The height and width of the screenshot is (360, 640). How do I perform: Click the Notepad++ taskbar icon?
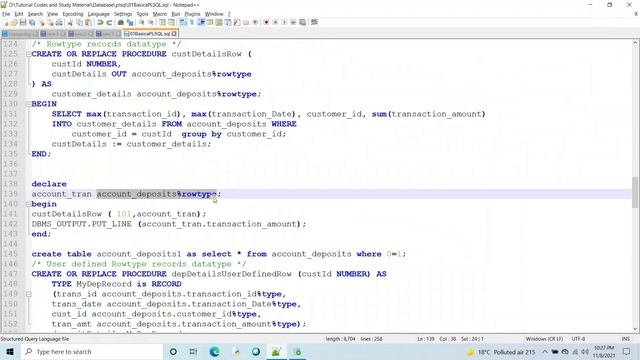276,351
